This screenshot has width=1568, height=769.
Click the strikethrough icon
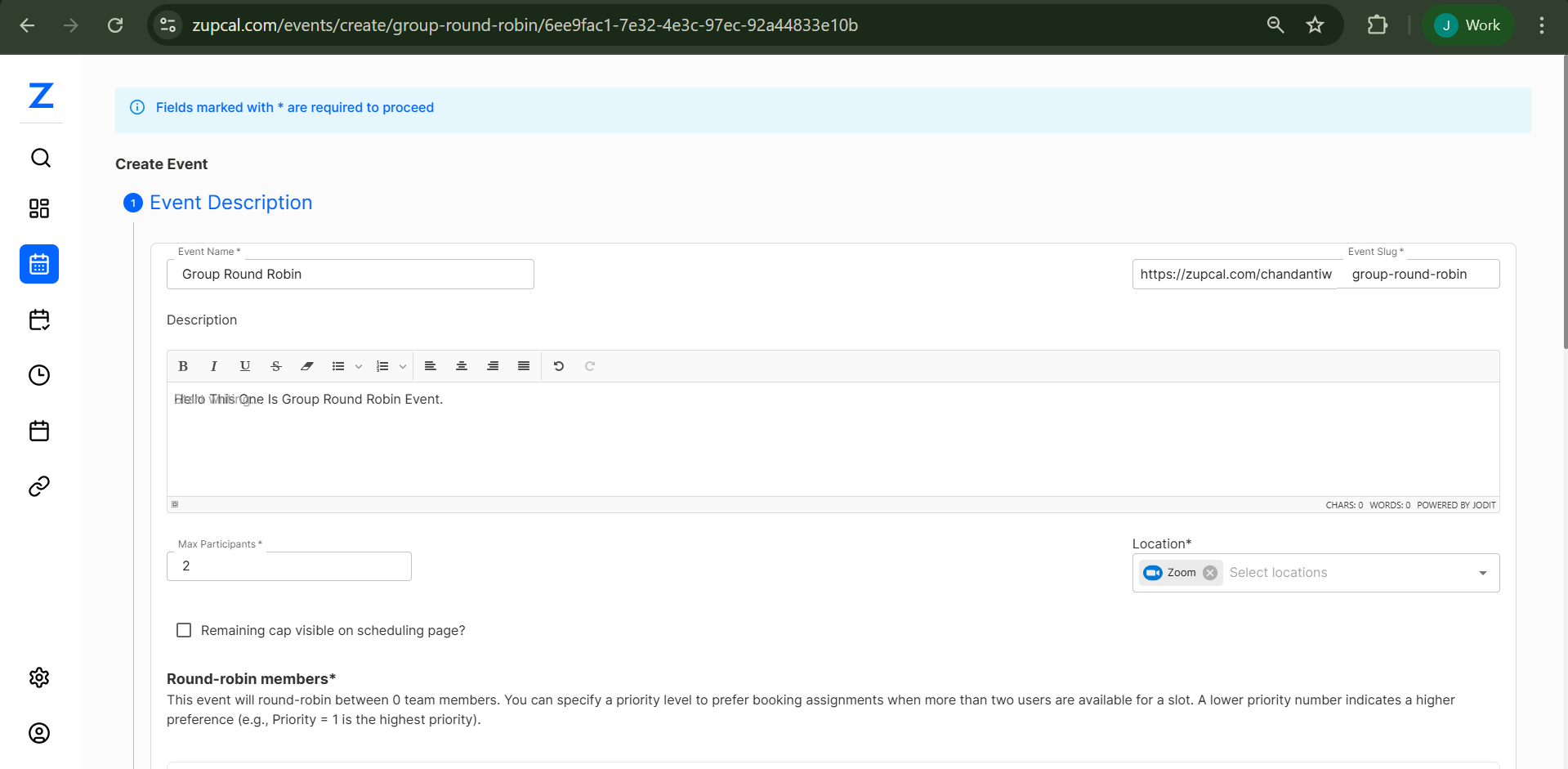[x=276, y=366]
